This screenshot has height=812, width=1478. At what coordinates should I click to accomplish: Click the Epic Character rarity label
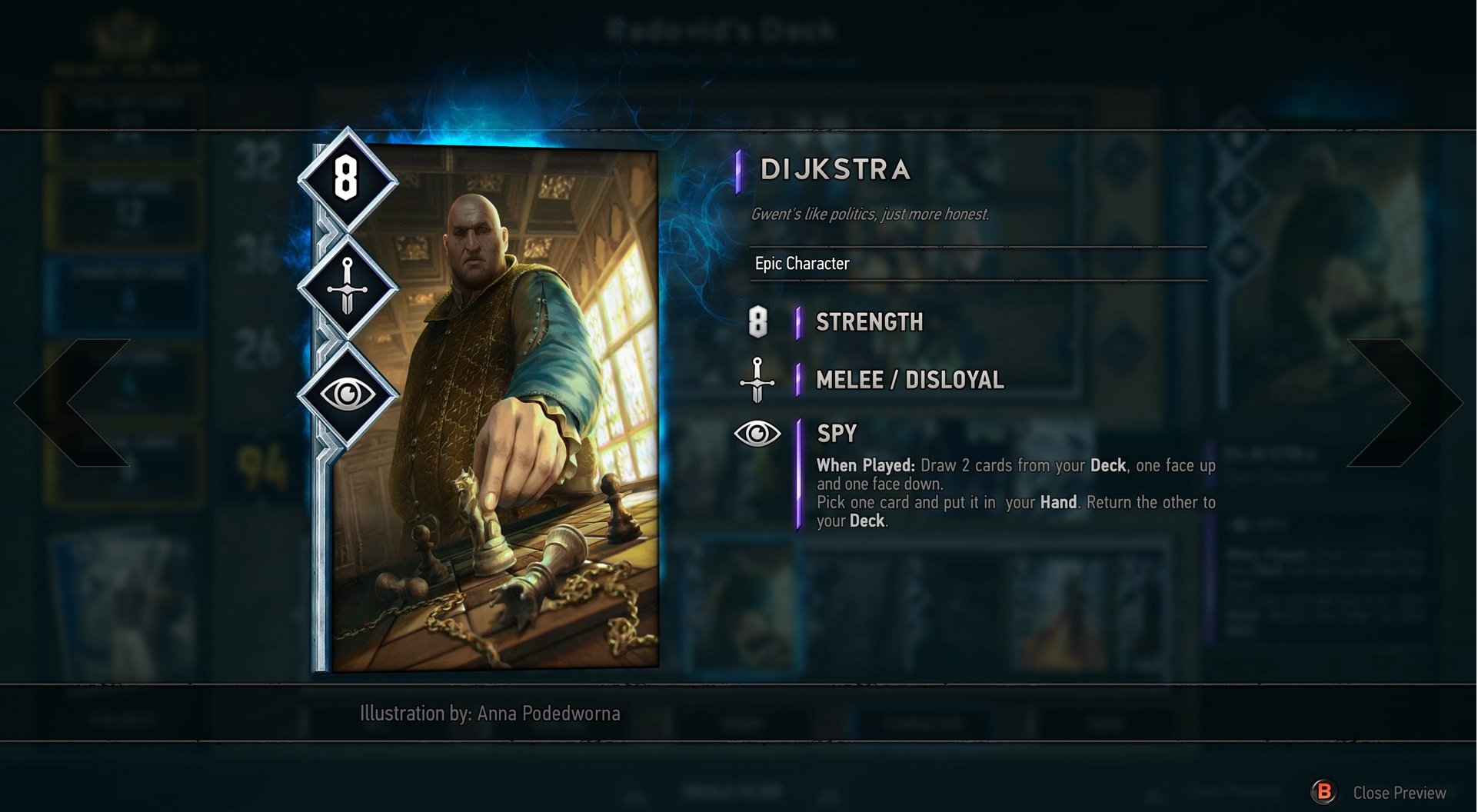point(802,263)
